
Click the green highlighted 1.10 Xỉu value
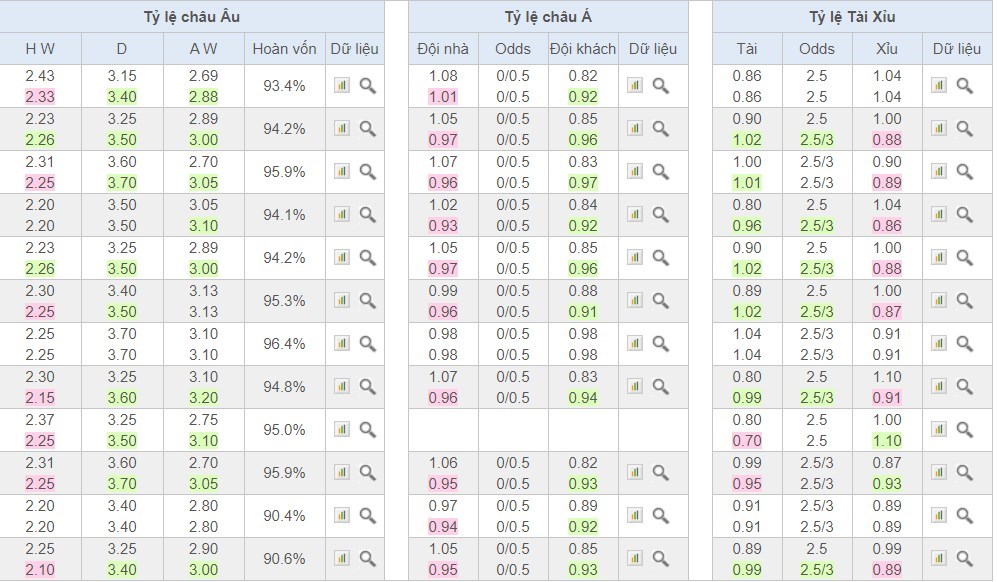coord(886,441)
